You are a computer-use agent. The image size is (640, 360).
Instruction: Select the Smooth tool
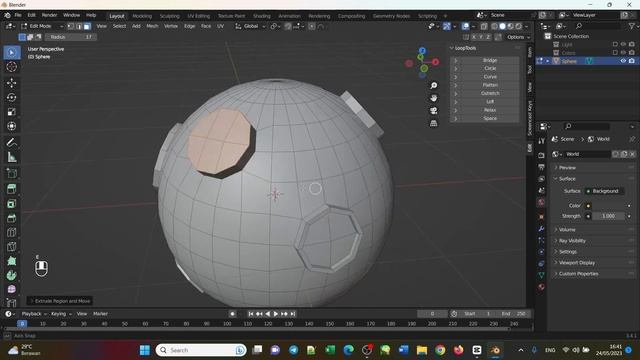[x=12, y=289]
